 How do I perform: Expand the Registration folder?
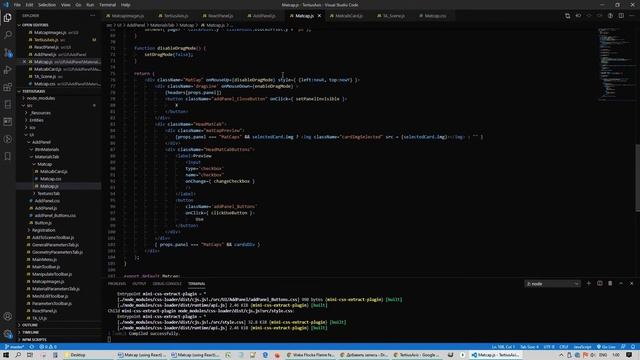click(43, 230)
